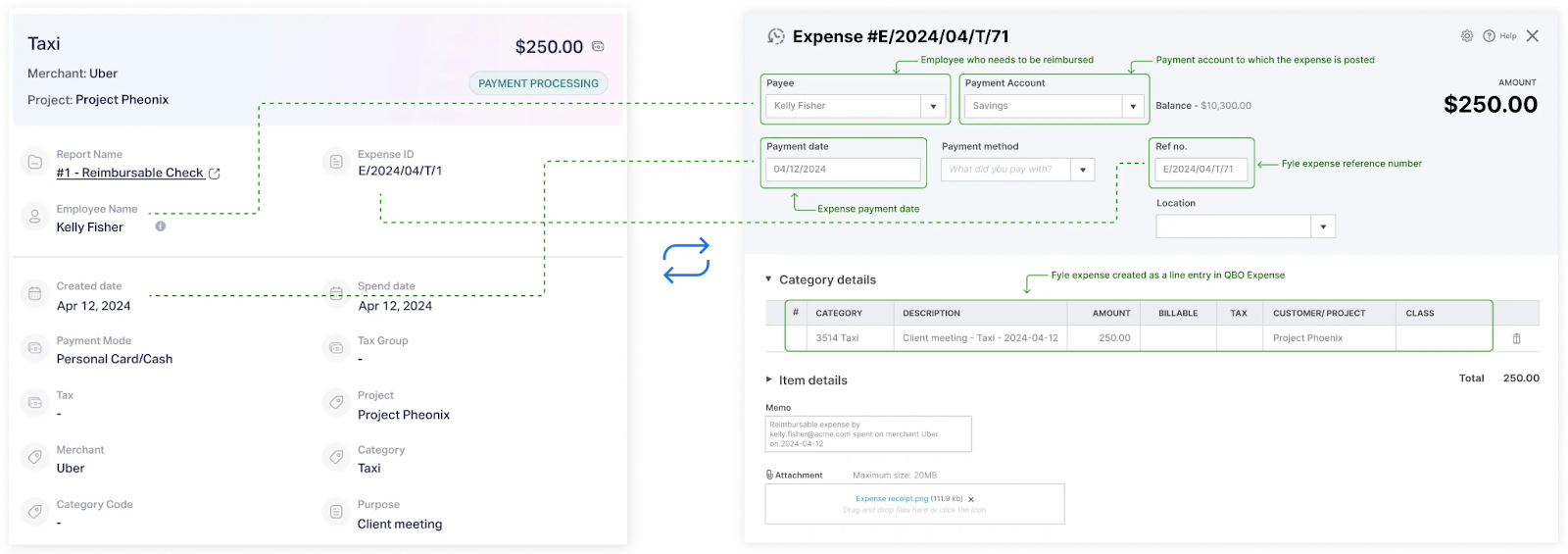Click the icon beside the Tax field
1568x554 pixels.
pos(35,403)
